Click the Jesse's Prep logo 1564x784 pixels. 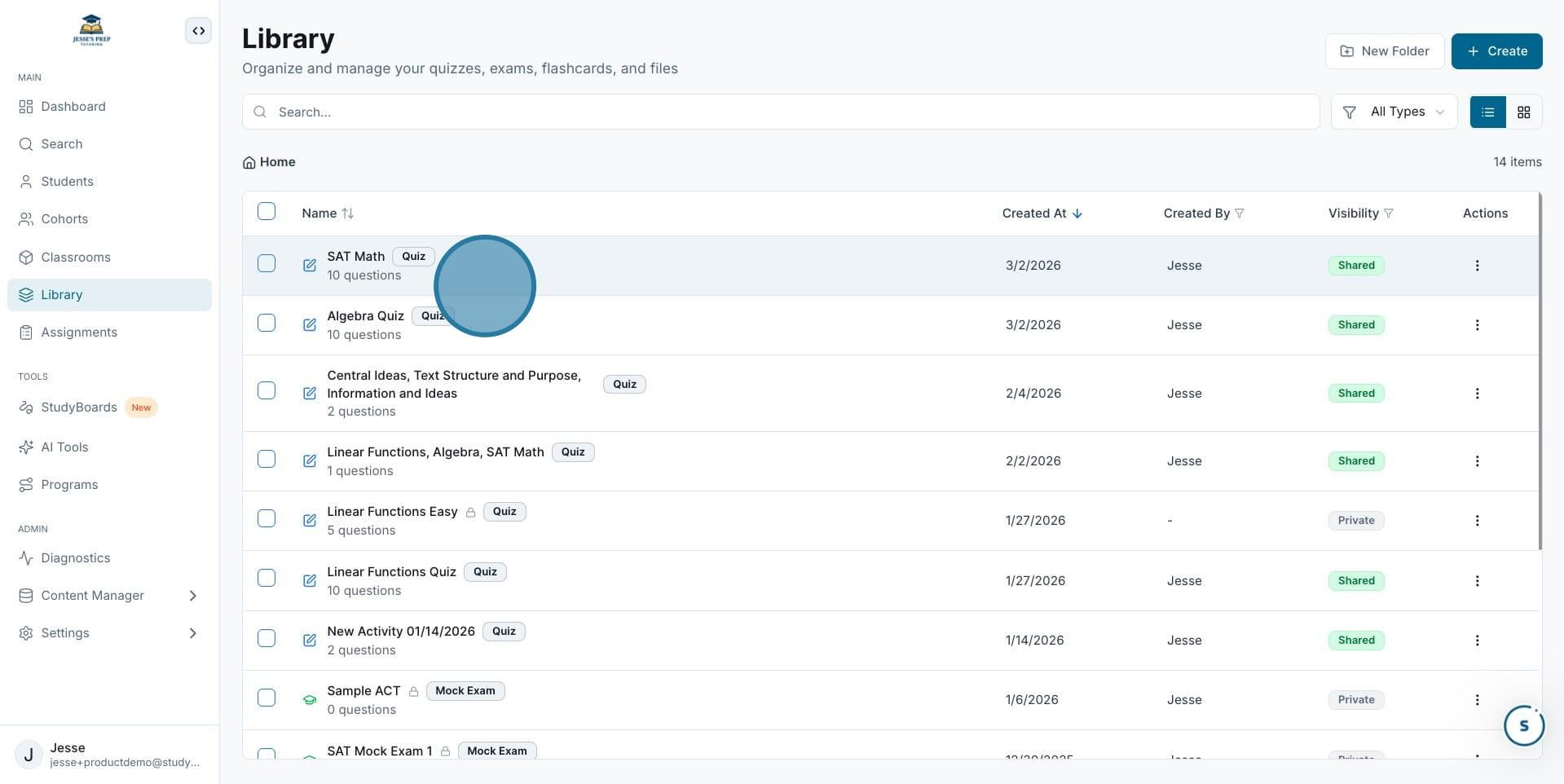(91, 31)
